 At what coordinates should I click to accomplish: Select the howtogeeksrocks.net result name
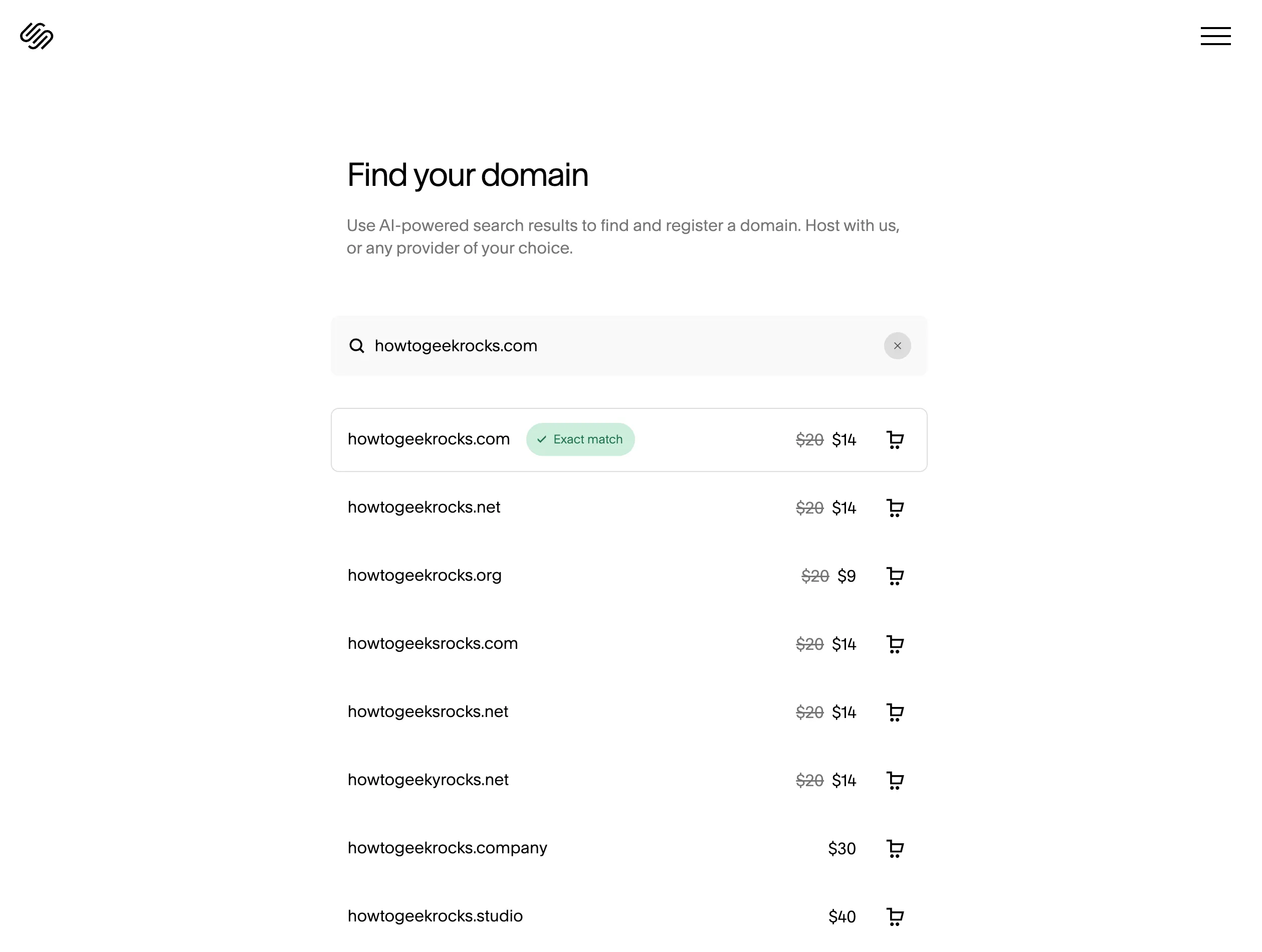(x=428, y=712)
